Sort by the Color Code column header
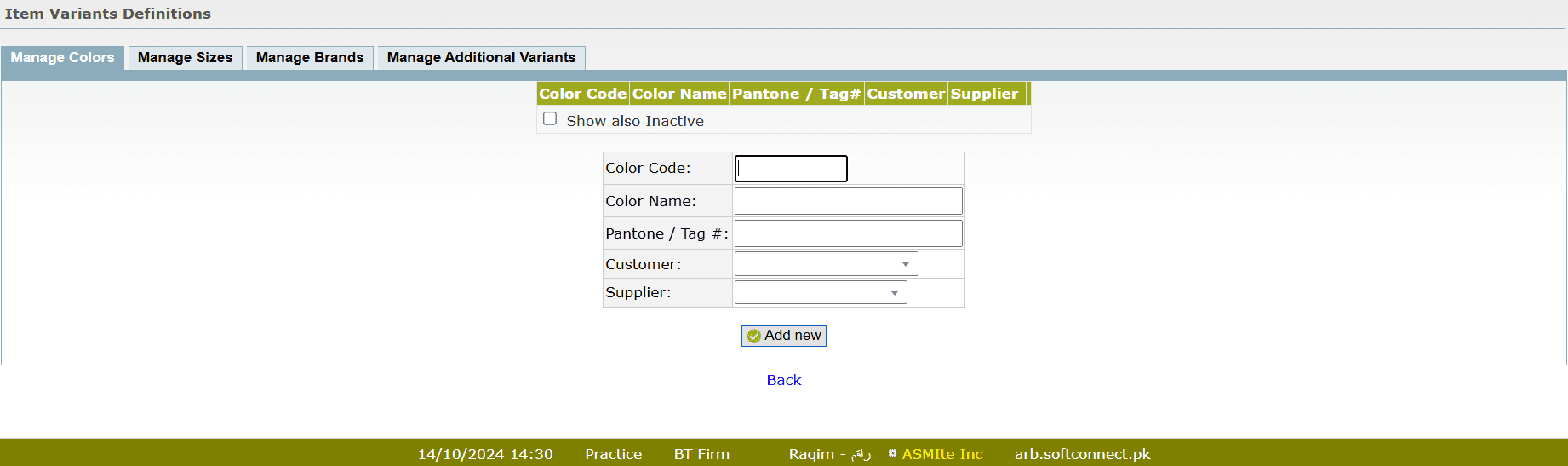The height and width of the screenshot is (466, 1568). click(583, 94)
